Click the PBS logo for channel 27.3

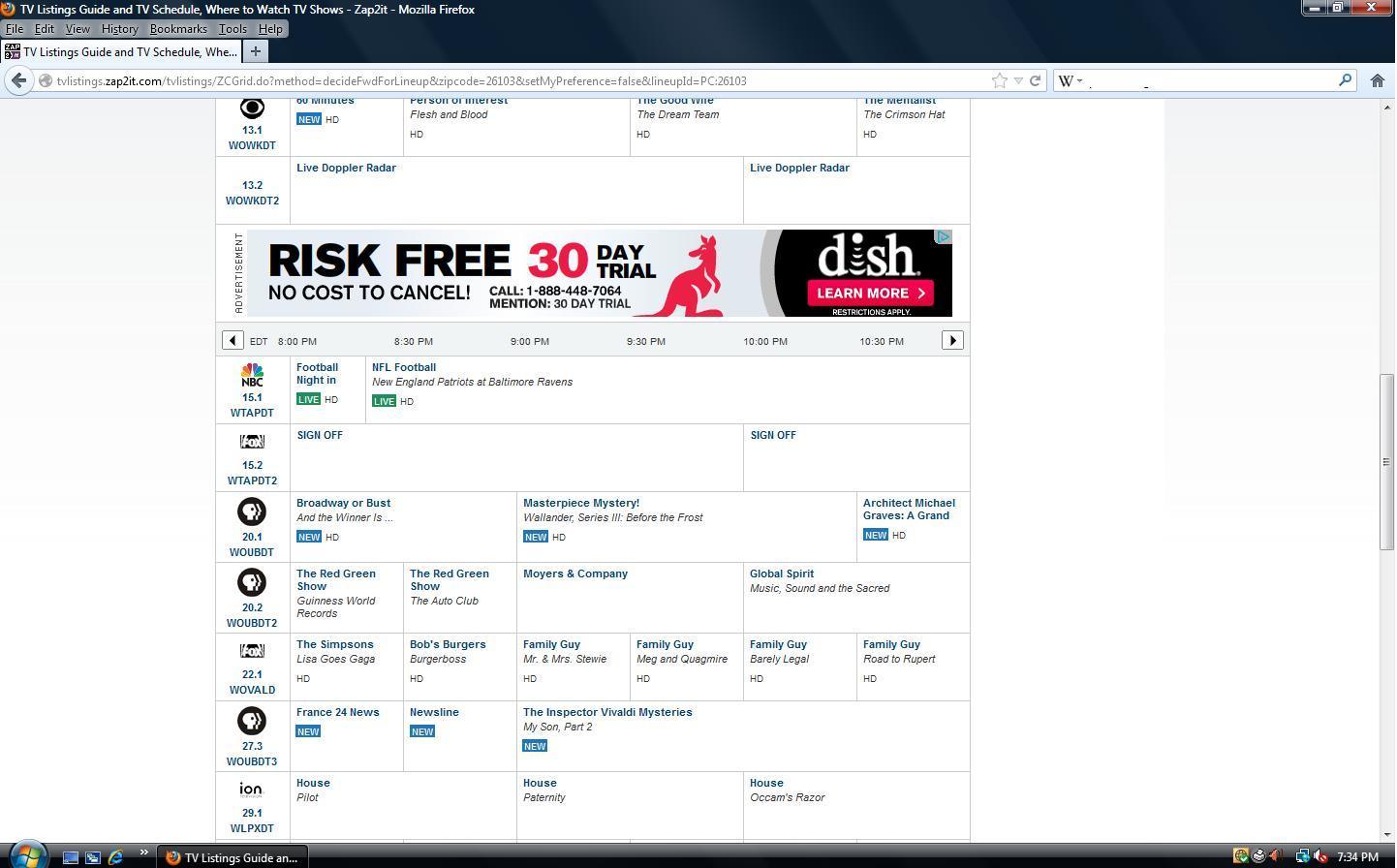pyautogui.click(x=252, y=721)
